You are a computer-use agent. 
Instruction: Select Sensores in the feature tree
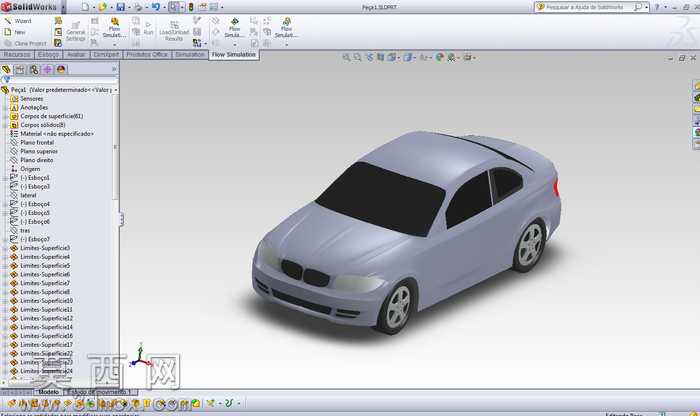click(27, 99)
